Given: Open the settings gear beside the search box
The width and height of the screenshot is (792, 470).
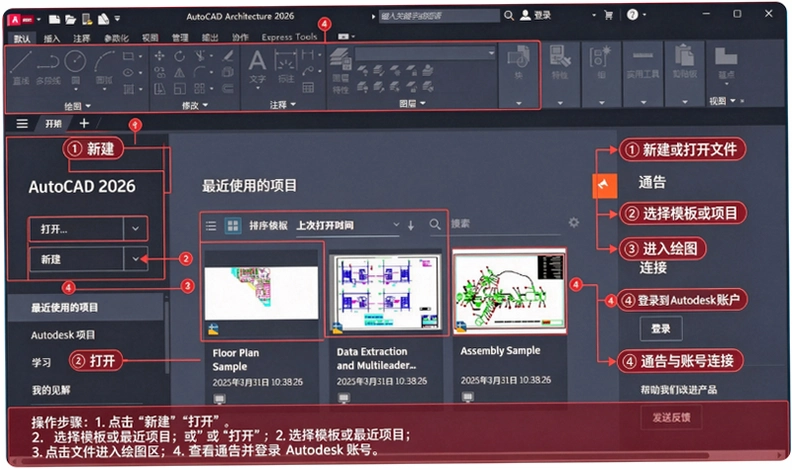Looking at the screenshot, I should tap(574, 223).
